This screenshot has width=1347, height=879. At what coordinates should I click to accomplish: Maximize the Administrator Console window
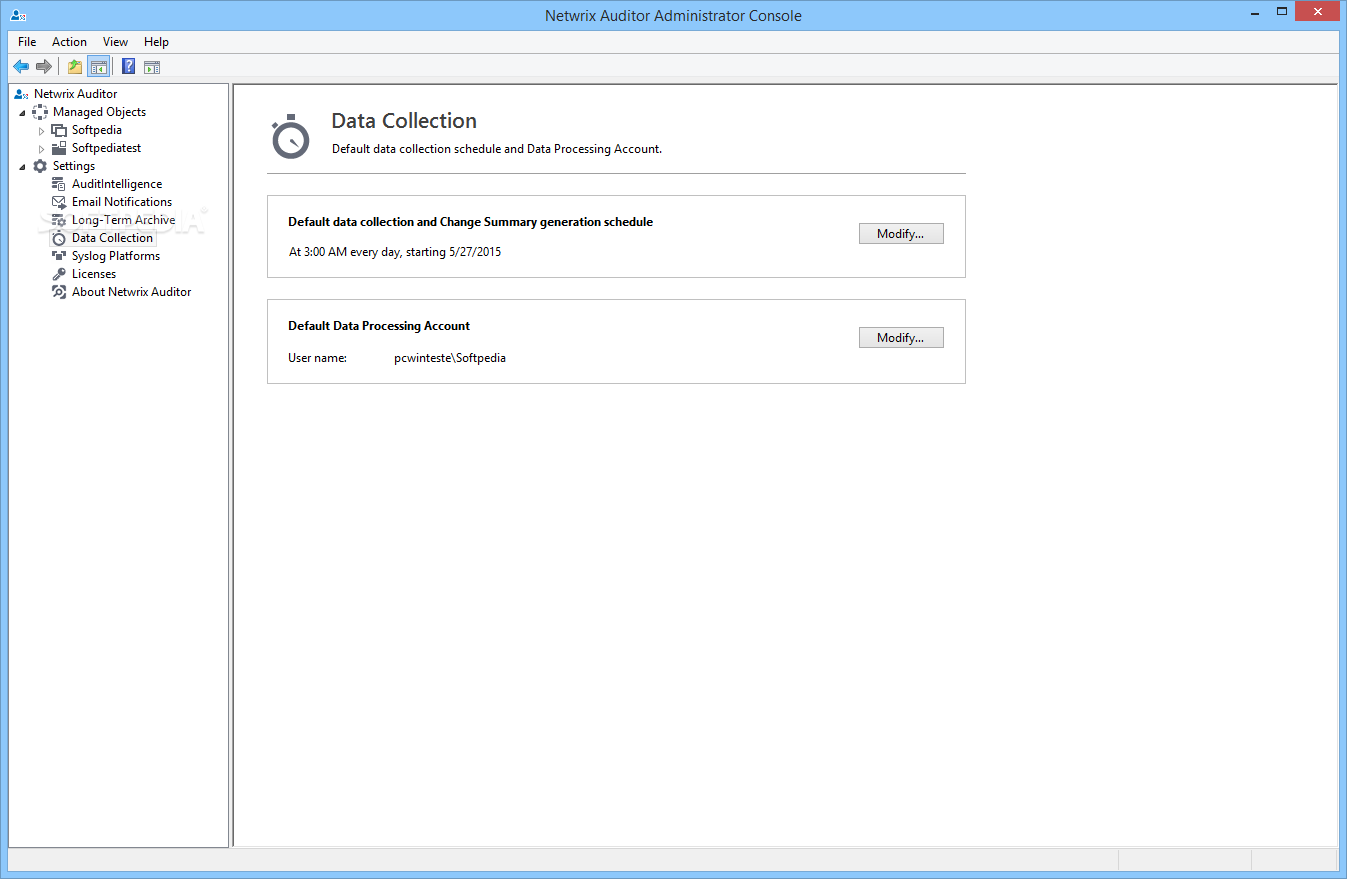pyautogui.click(x=1282, y=11)
